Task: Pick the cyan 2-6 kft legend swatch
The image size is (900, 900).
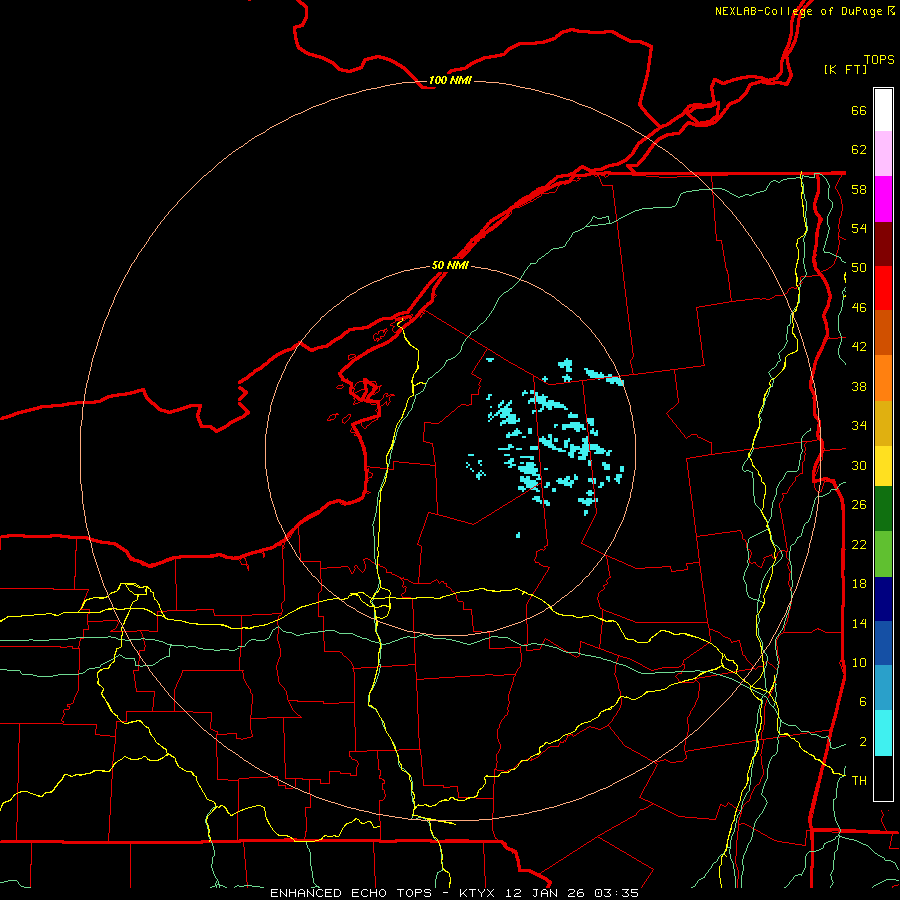Action: point(883,733)
